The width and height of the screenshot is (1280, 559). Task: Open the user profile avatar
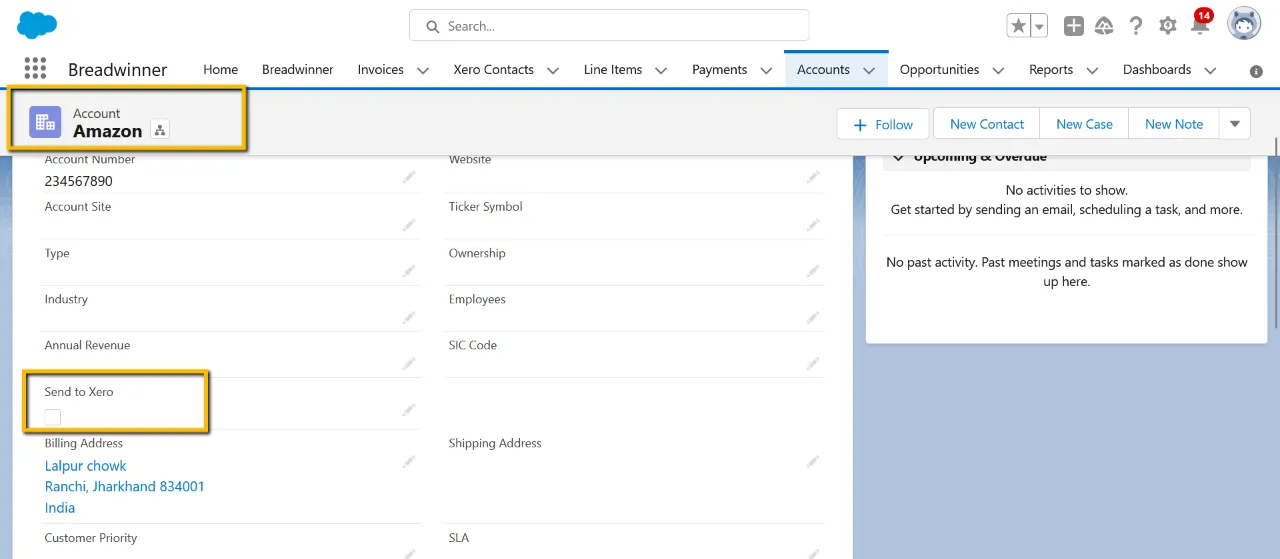click(x=1244, y=25)
